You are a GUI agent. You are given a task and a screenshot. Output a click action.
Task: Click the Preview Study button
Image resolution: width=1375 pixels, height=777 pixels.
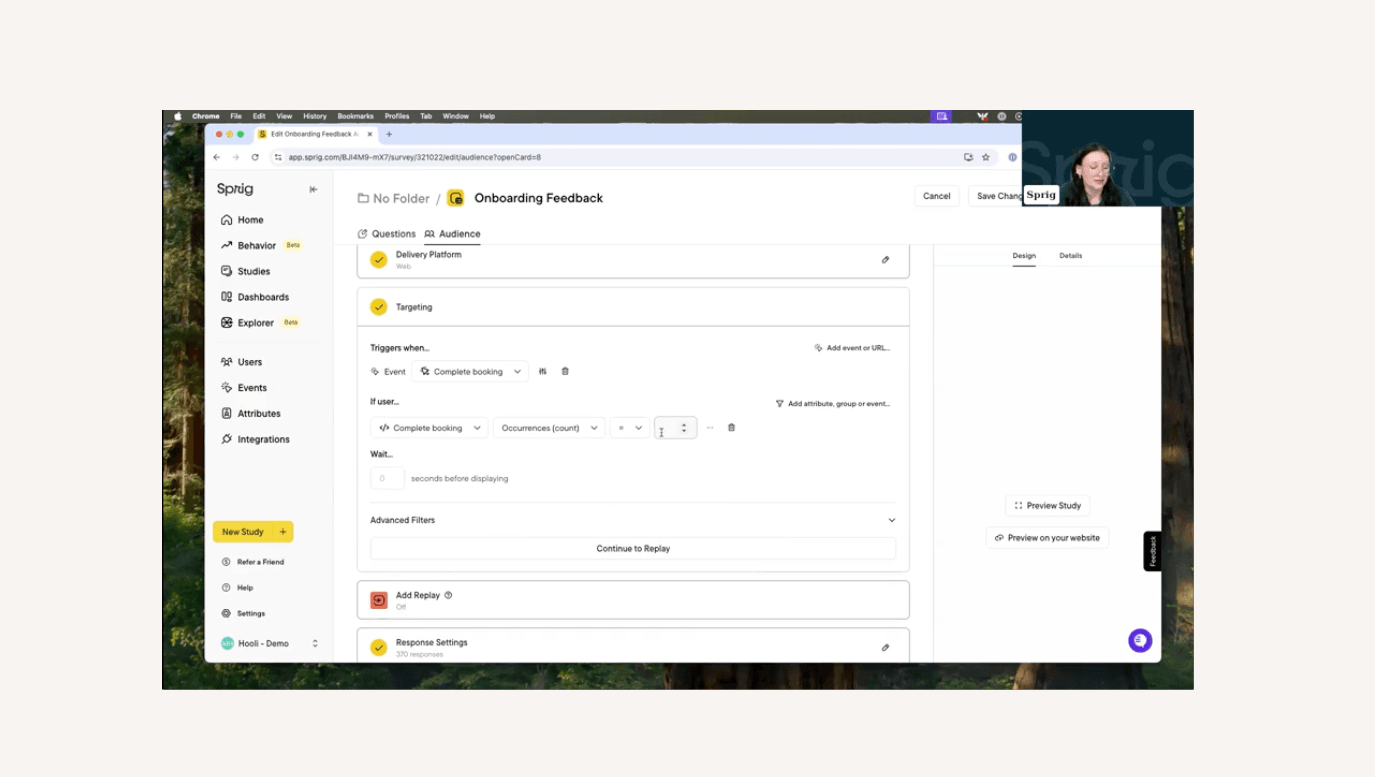click(1047, 506)
